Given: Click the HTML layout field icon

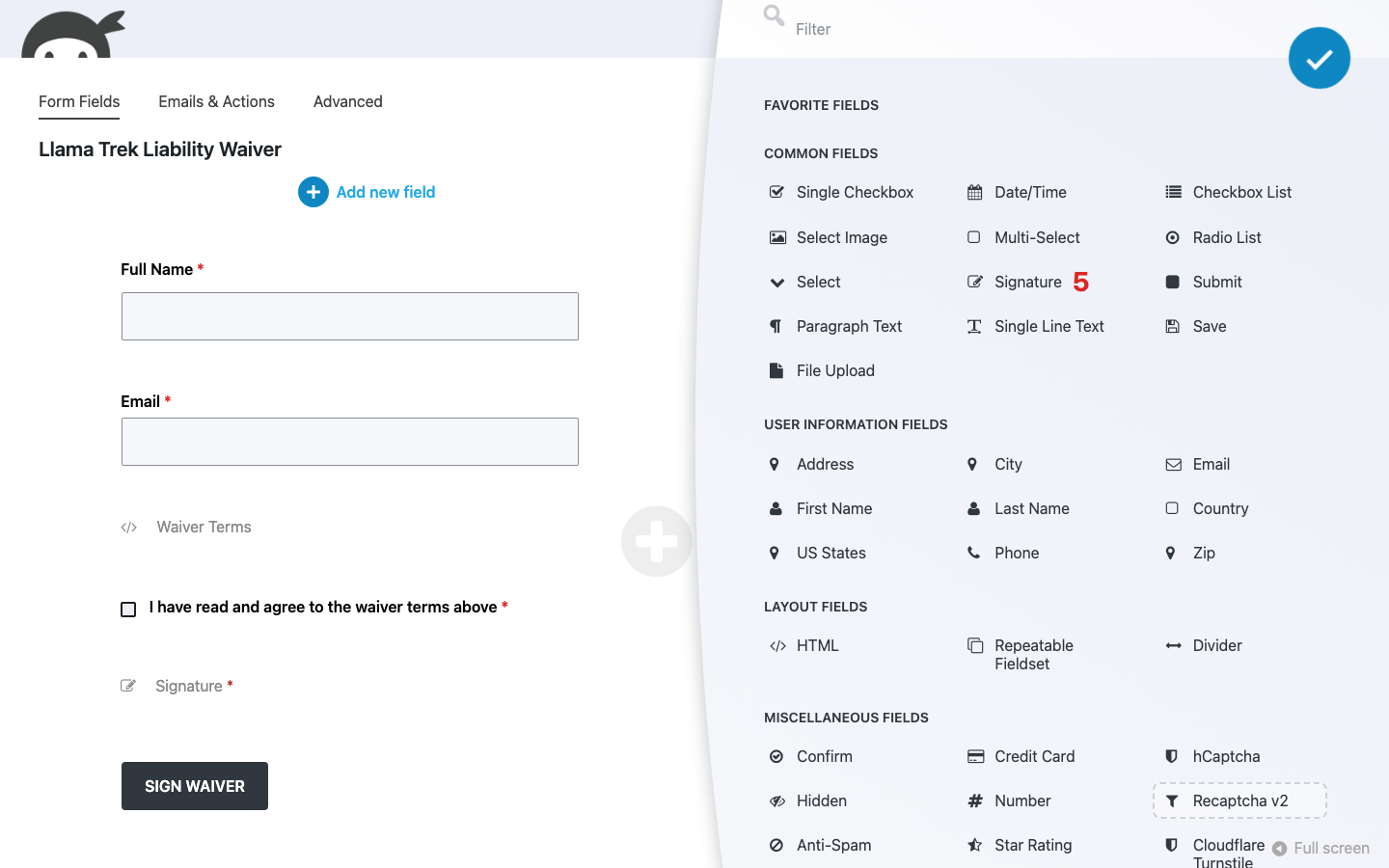Looking at the screenshot, I should click(777, 645).
